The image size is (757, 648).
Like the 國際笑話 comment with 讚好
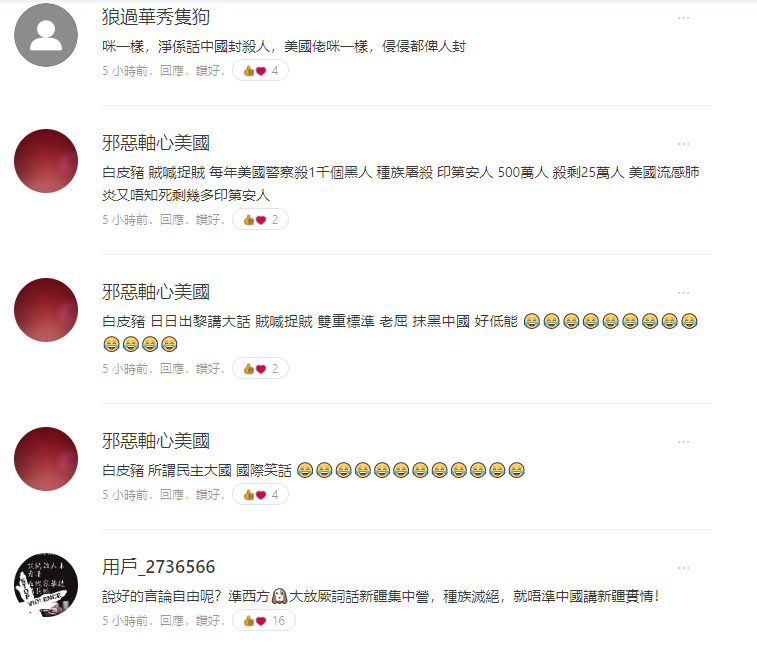click(x=208, y=495)
